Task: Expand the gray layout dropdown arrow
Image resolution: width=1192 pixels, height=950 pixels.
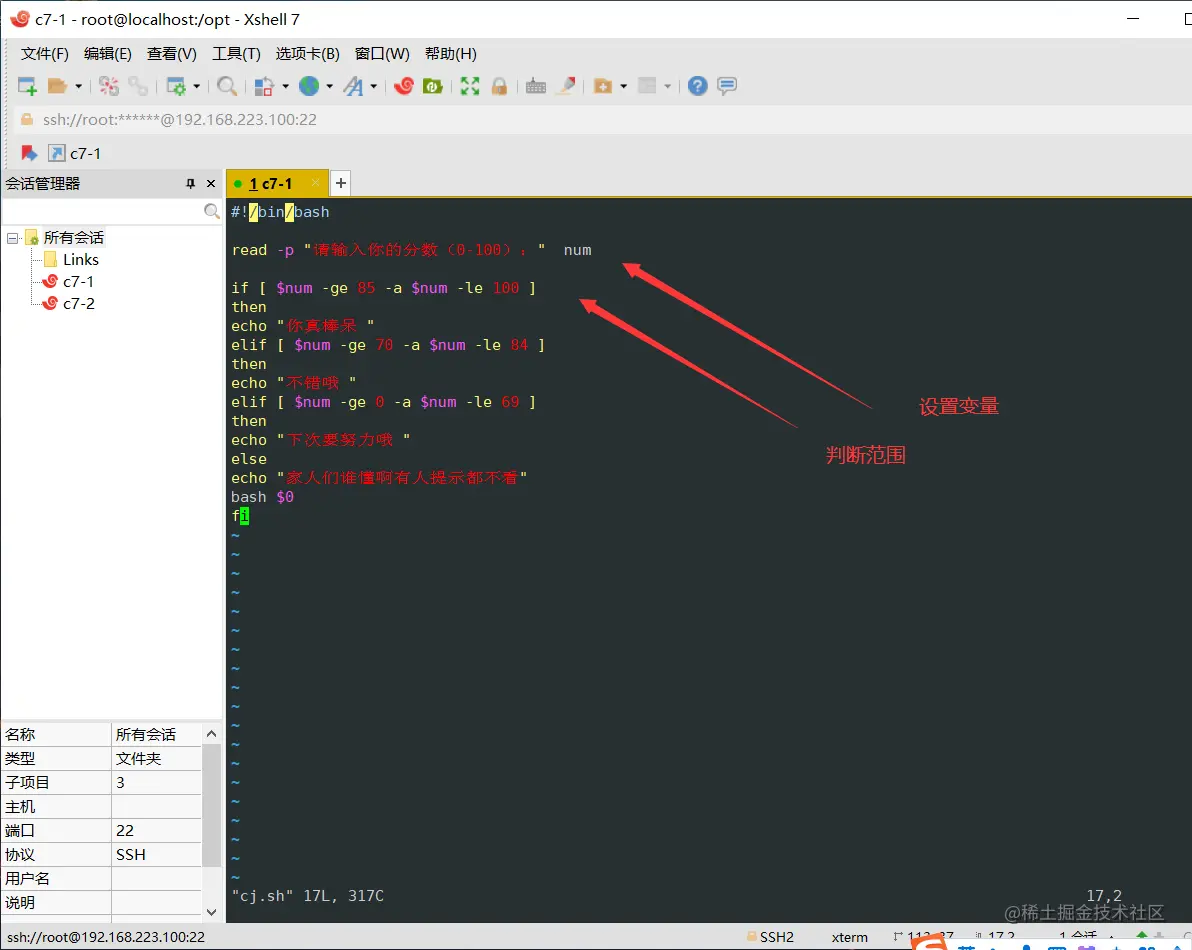Action: point(667,87)
